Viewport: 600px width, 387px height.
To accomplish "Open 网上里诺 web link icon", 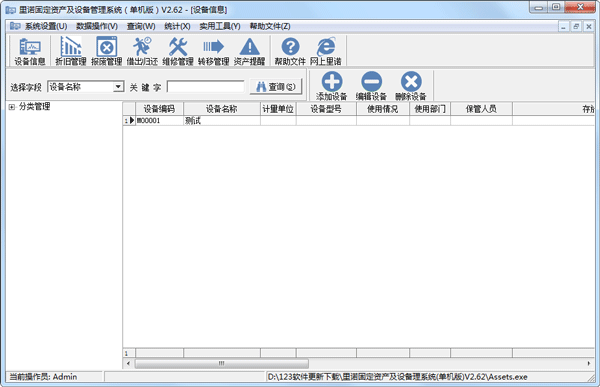I will pos(326,51).
